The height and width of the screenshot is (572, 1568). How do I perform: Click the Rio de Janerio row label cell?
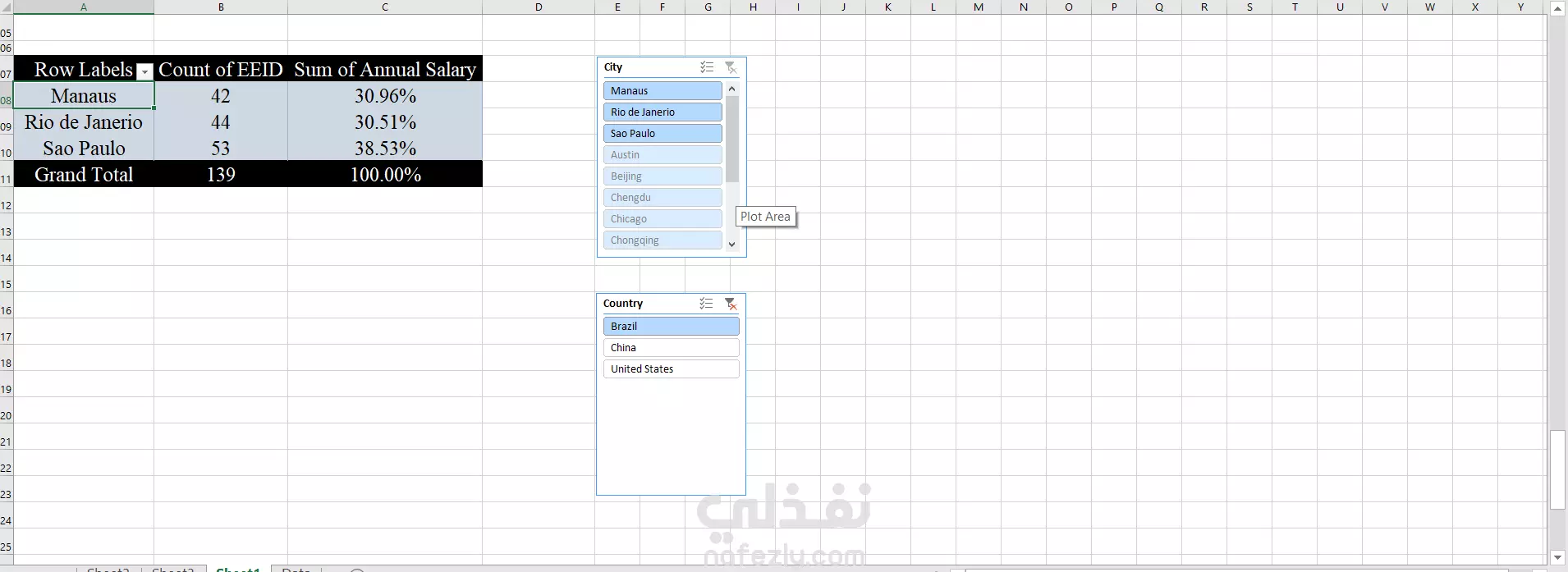(x=84, y=121)
